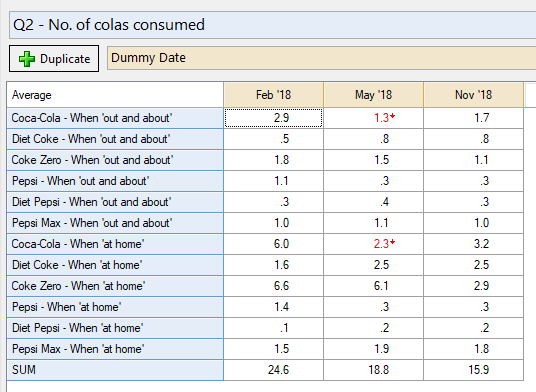This screenshot has height=392, width=536.
Task: Select row Coca-Cola - When 'at home'
Action: 115,244
